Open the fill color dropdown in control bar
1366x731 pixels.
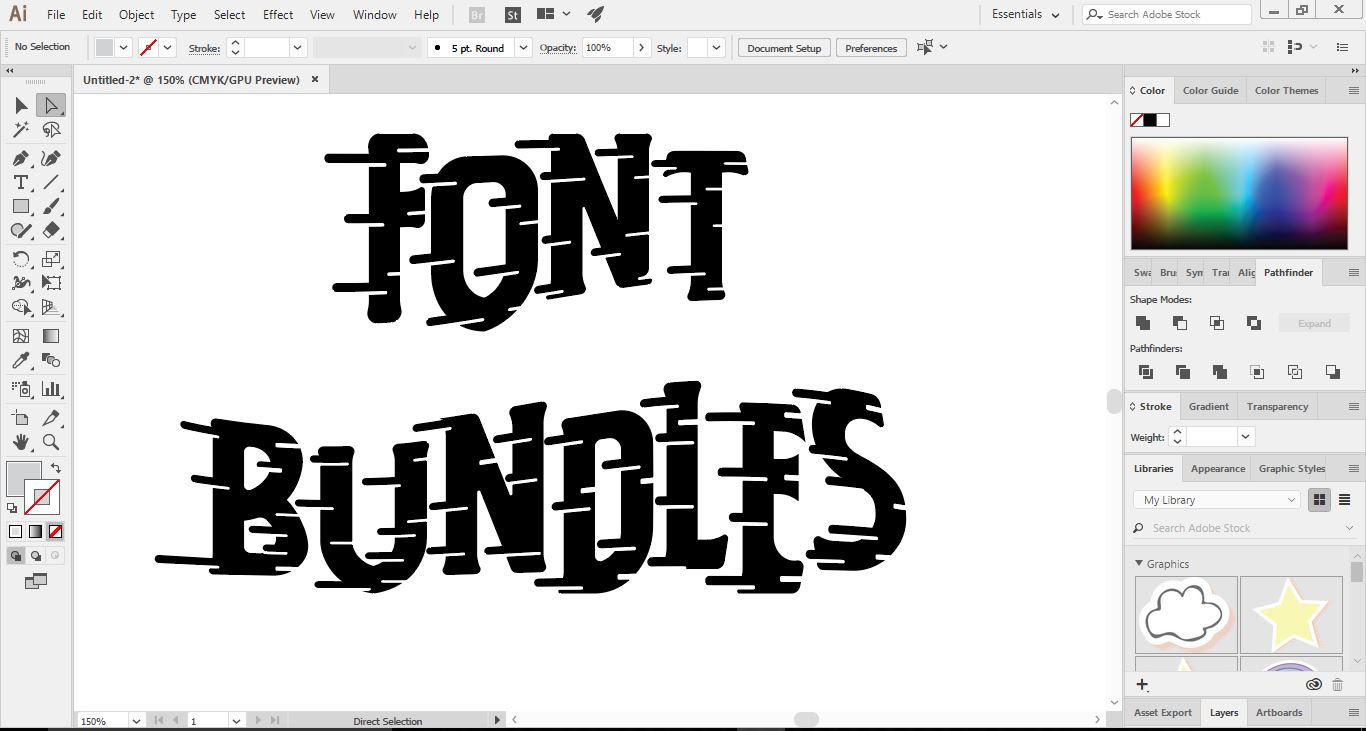pos(124,48)
